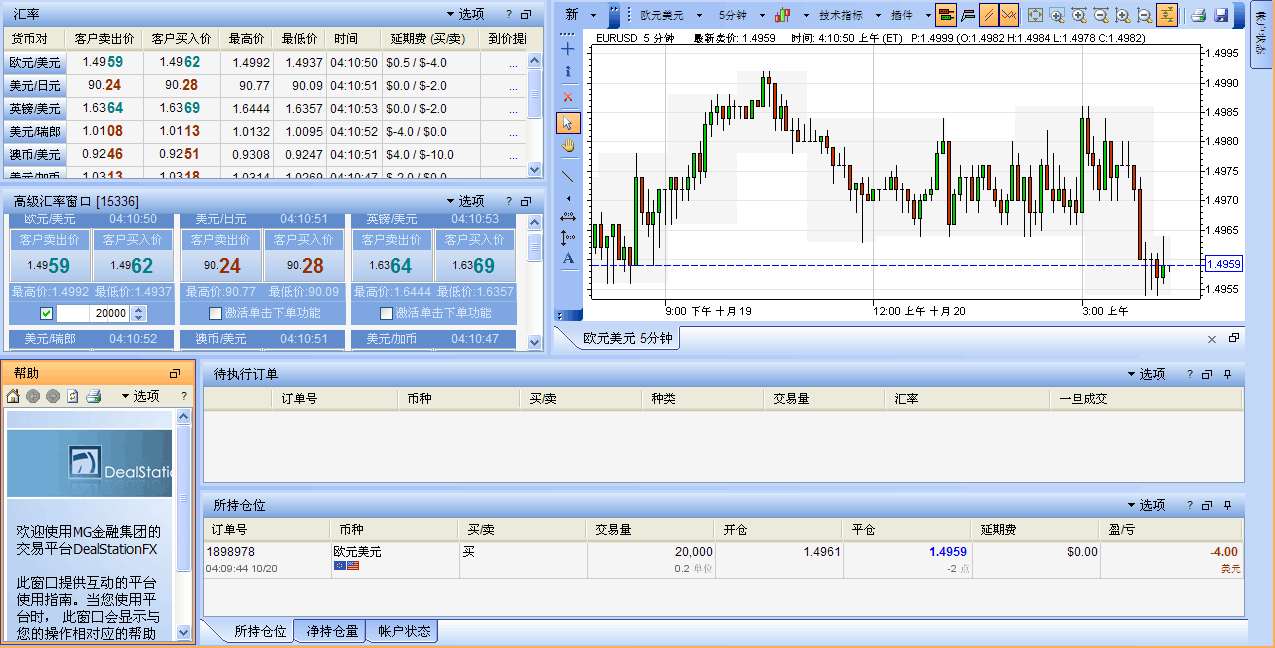
Task: Click the 订单号 column header in 待执行订单
Action: click(x=334, y=399)
